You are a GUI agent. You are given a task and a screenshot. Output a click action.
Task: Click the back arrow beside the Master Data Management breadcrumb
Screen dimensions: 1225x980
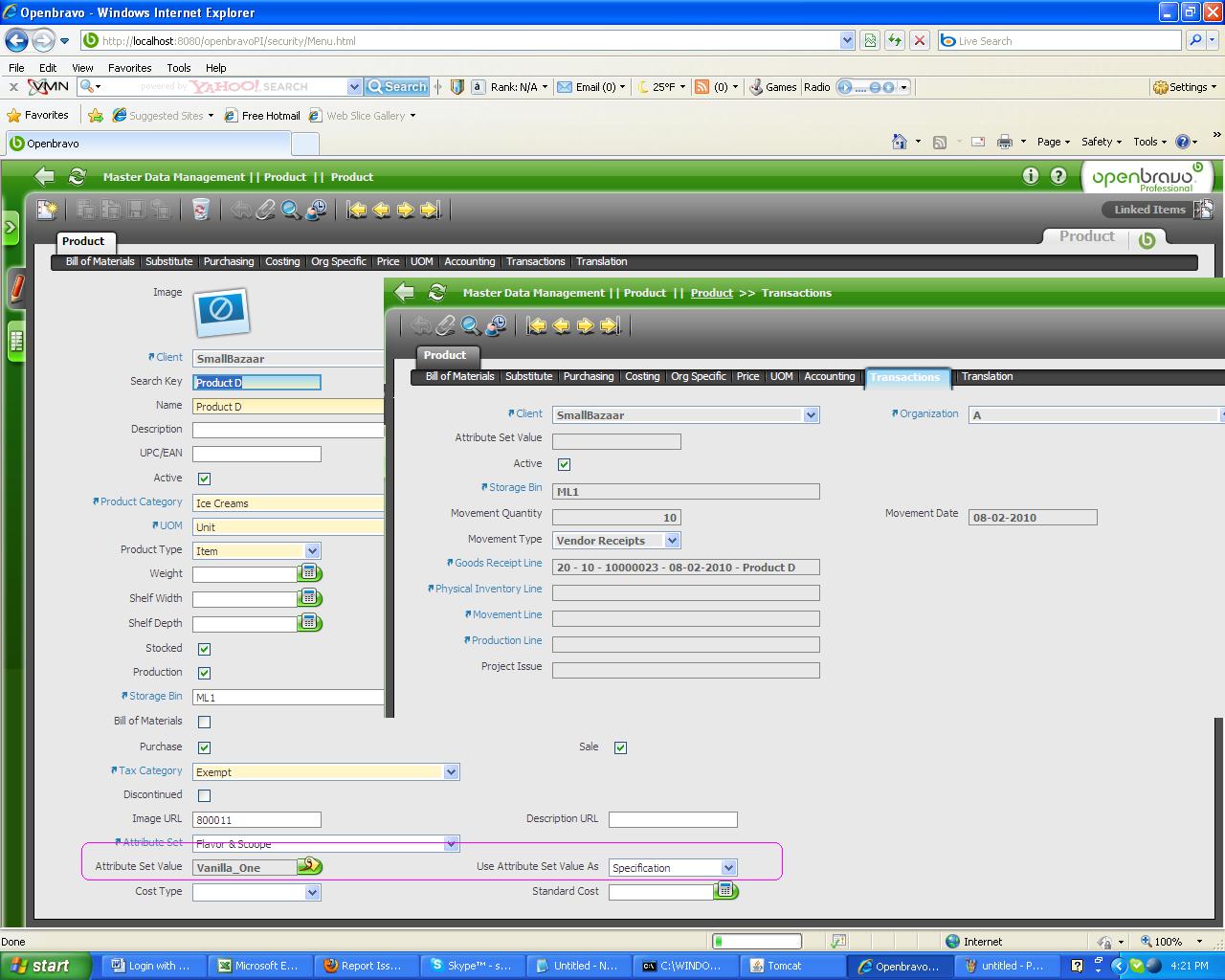[44, 176]
